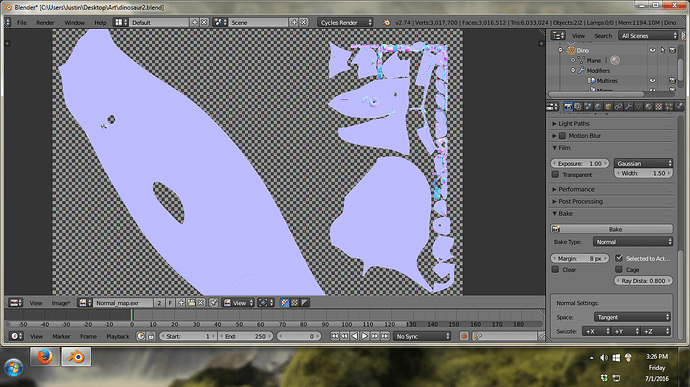Open the Texture properties tab (checker icon)
This screenshot has height=387, width=690.
659,107
